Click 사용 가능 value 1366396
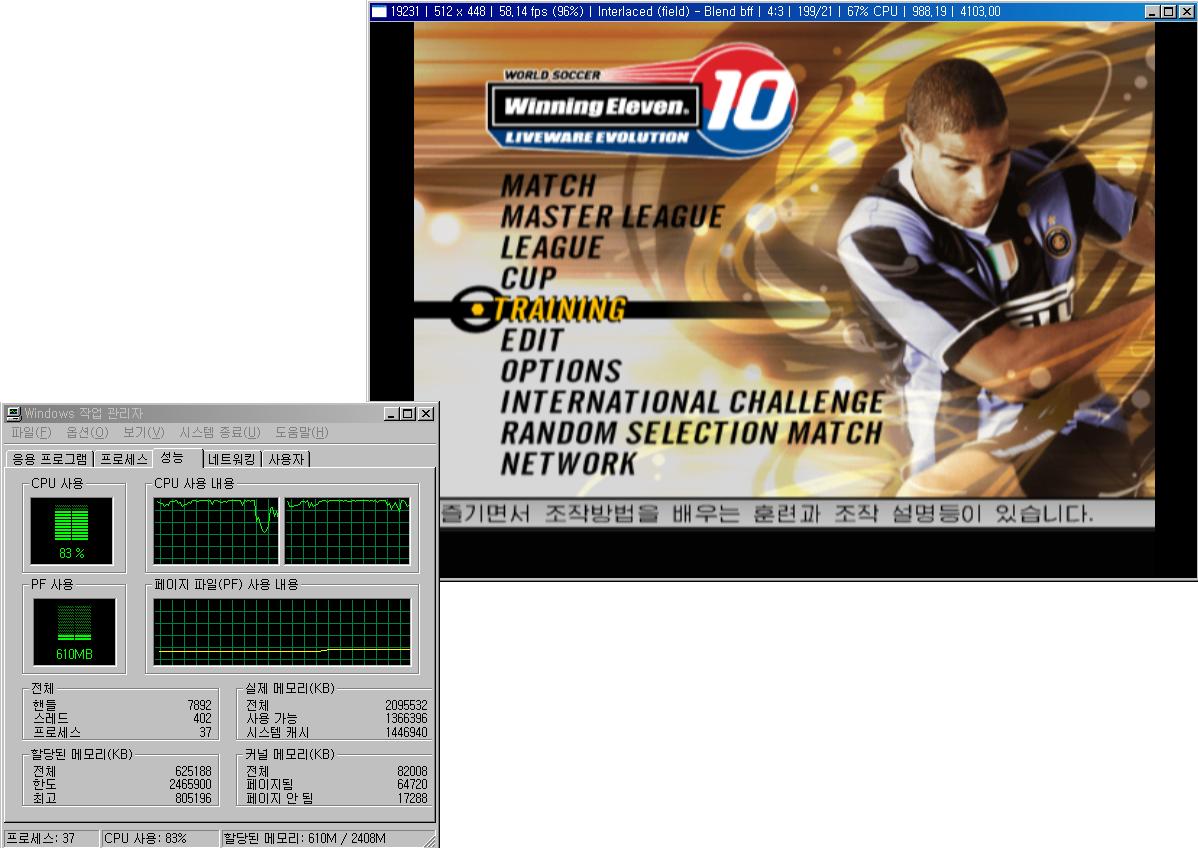Image resolution: width=1198 pixels, height=848 pixels. point(406,718)
